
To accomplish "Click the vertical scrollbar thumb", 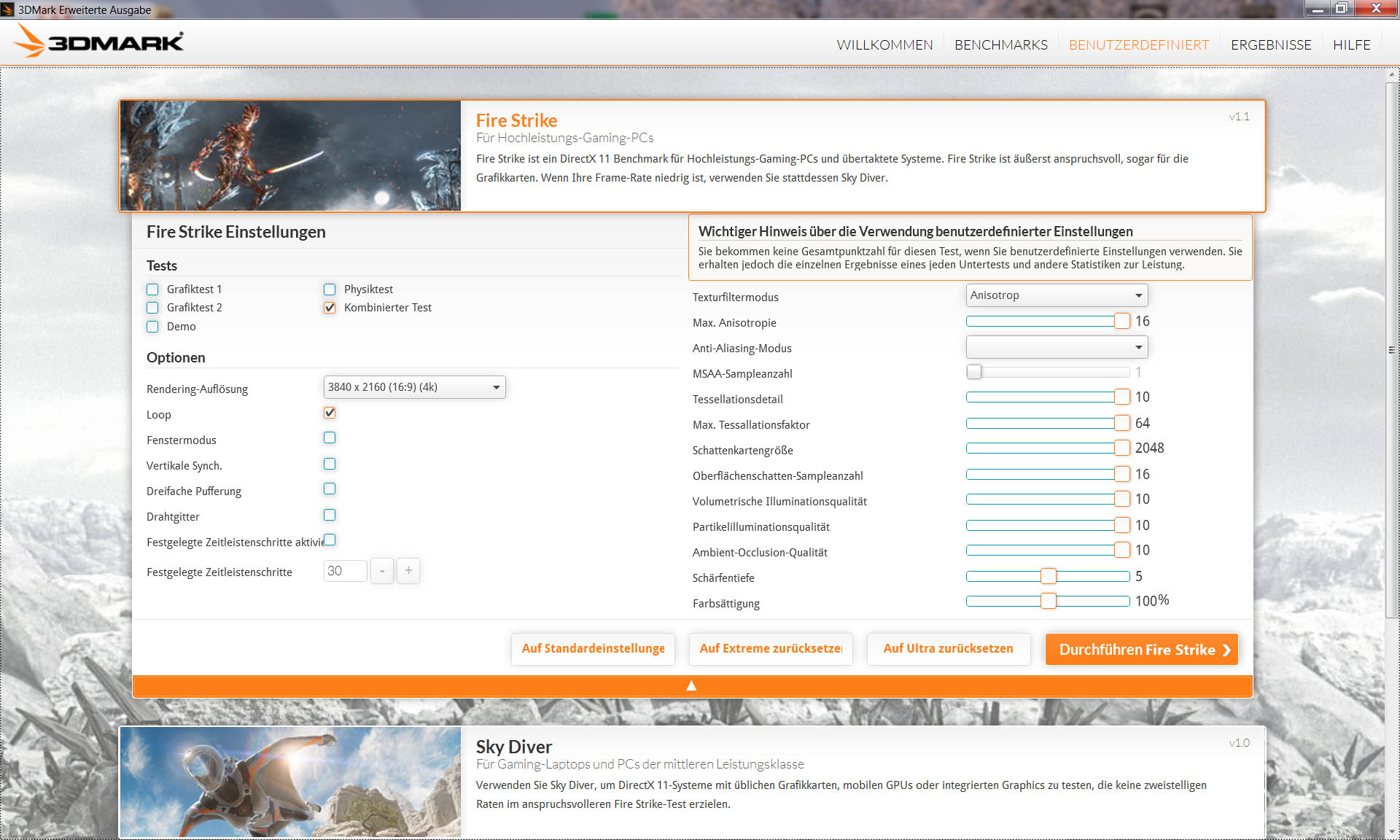I will pyautogui.click(x=1392, y=350).
